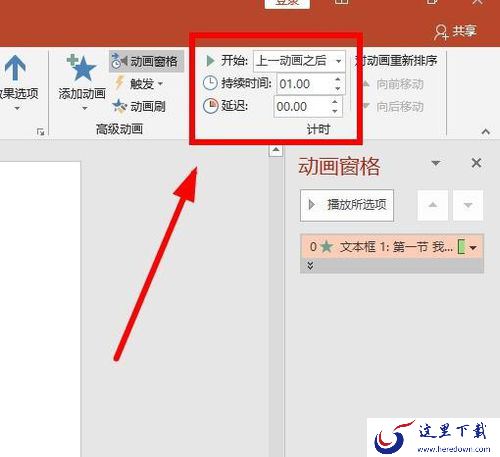Viewport: 500px width, 457px height.
Task: Open the 触发 trigger dropdown
Action: pyautogui.click(x=139, y=84)
